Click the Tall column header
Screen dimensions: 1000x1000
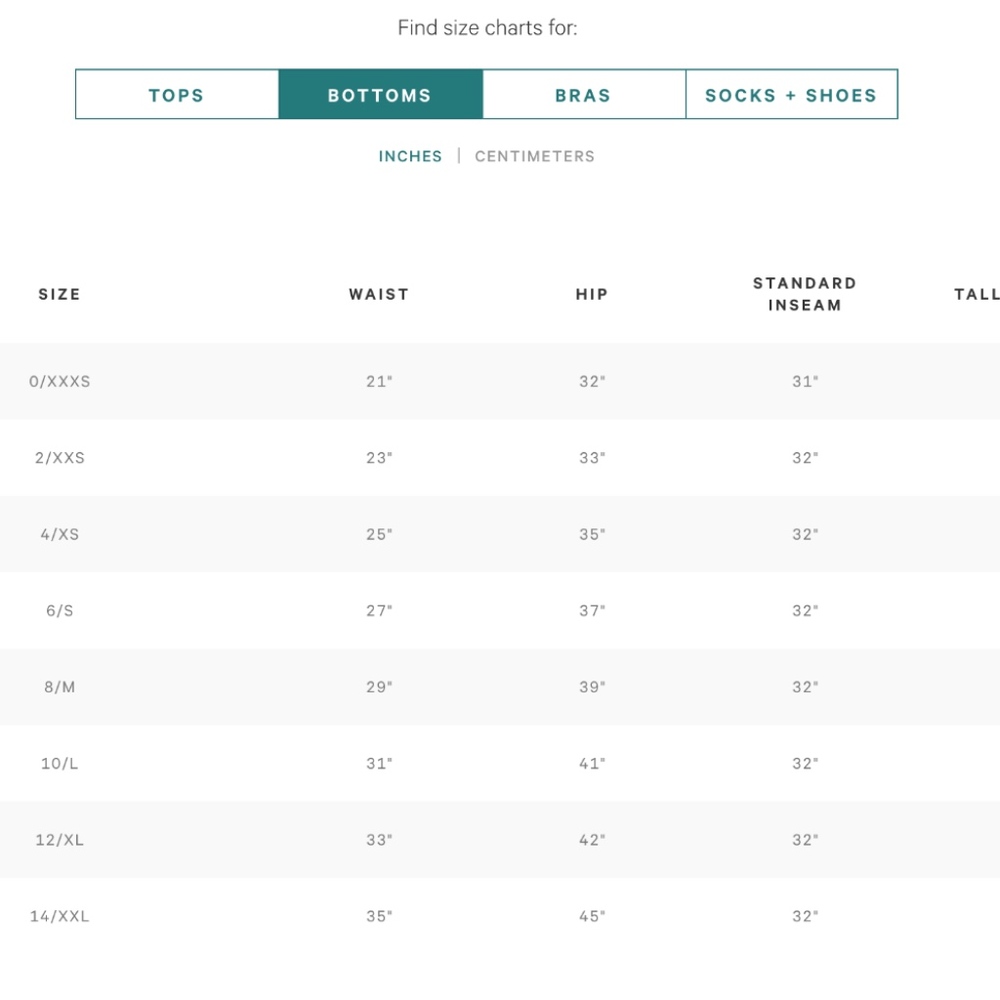[976, 294]
